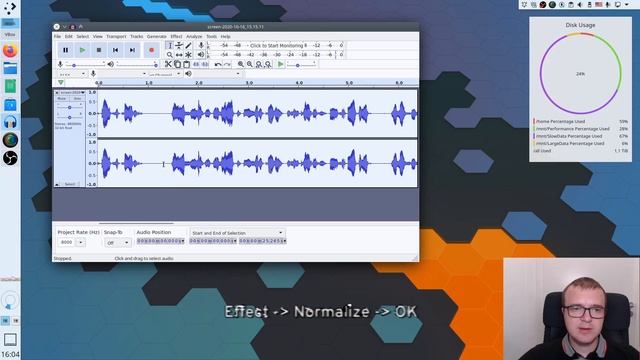Trim audio outside selection
This screenshot has height=360, width=640.
point(196,64)
